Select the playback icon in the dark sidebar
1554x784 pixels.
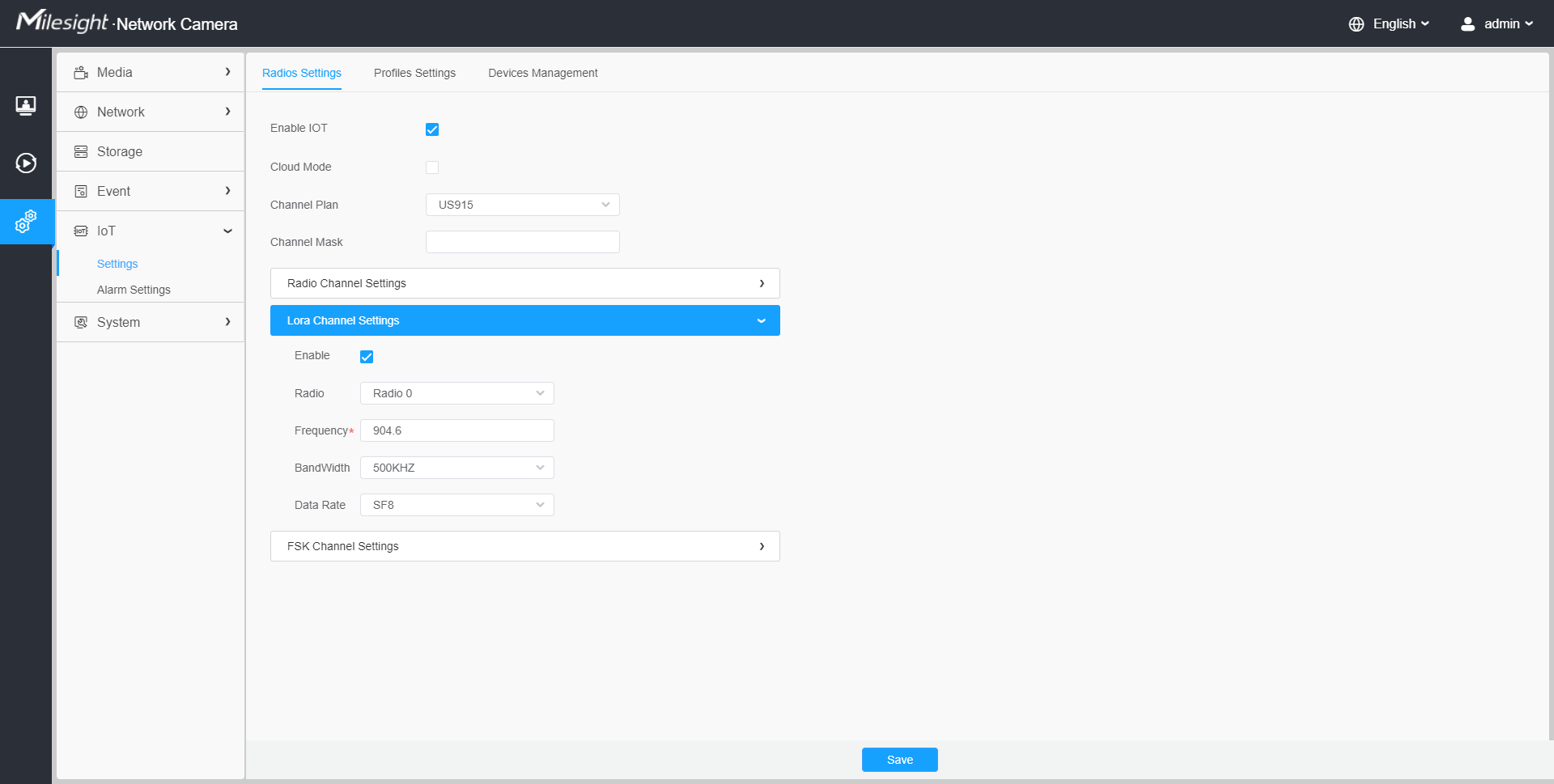pyautogui.click(x=26, y=163)
